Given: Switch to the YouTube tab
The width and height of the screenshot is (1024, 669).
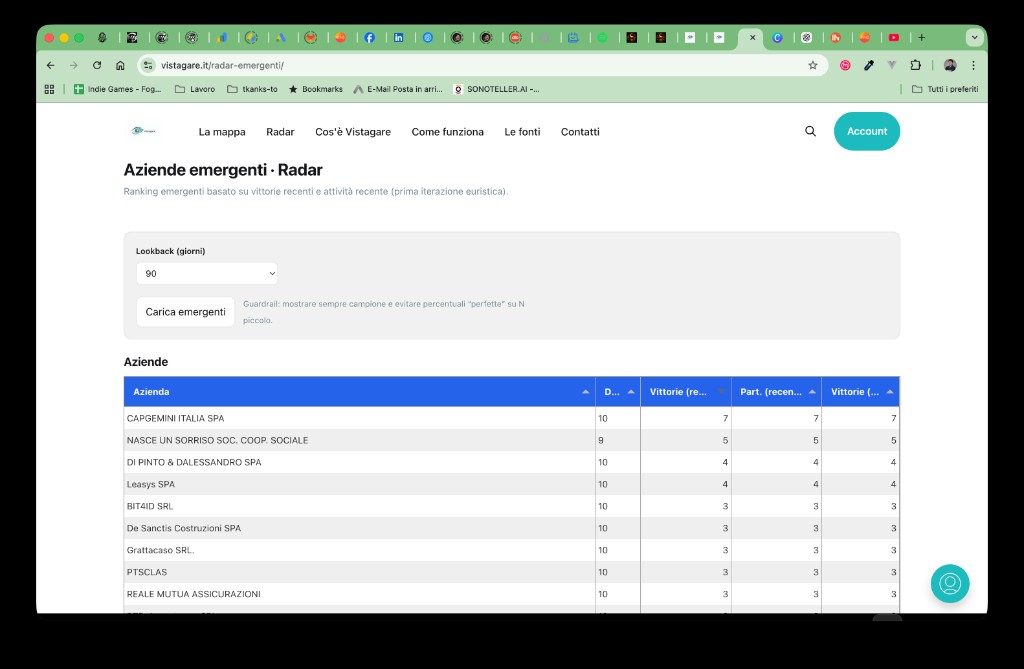Looking at the screenshot, I should point(894,38).
